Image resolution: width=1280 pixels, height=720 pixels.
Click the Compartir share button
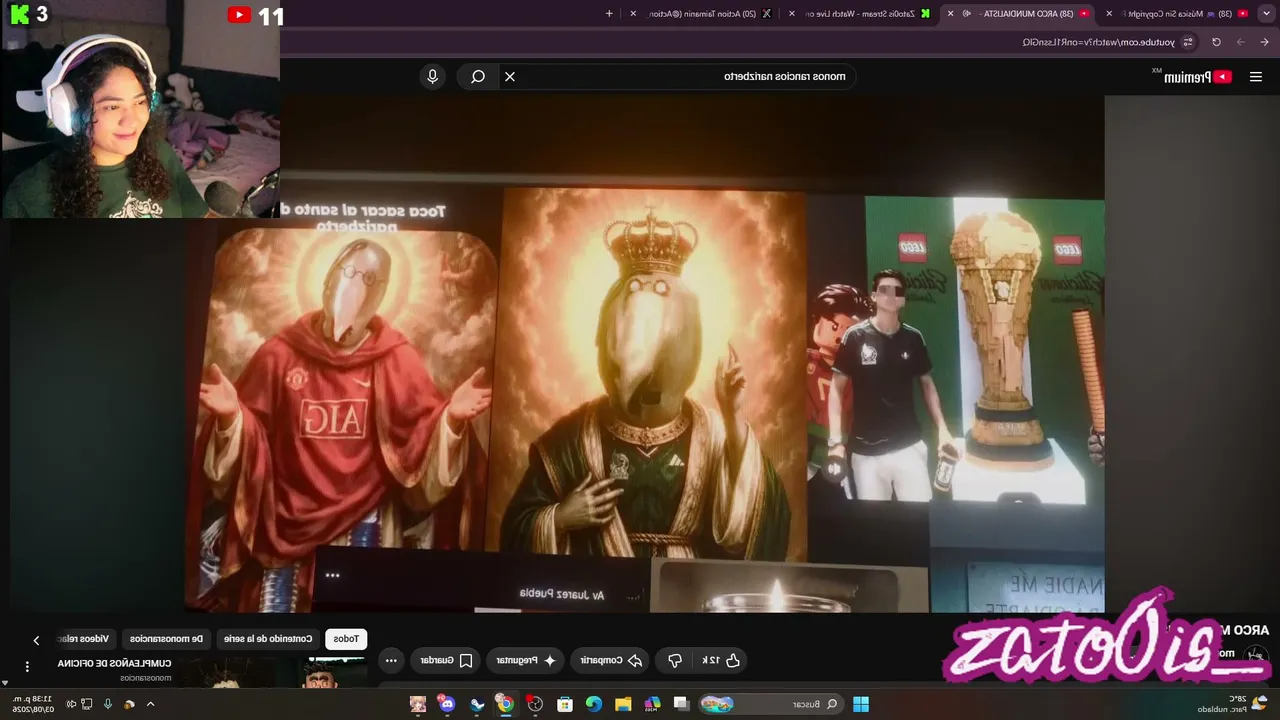click(x=610, y=660)
